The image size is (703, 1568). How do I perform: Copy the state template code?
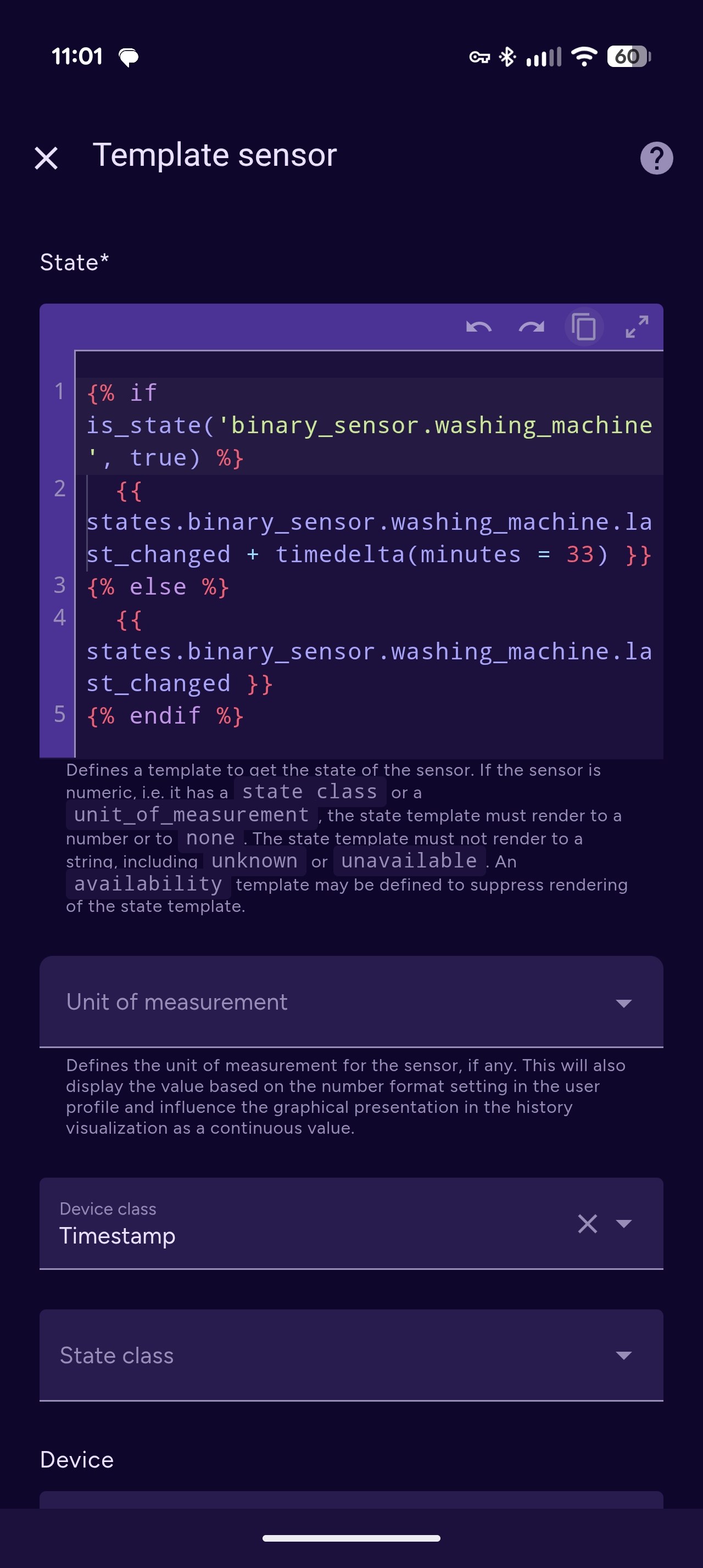tap(584, 327)
